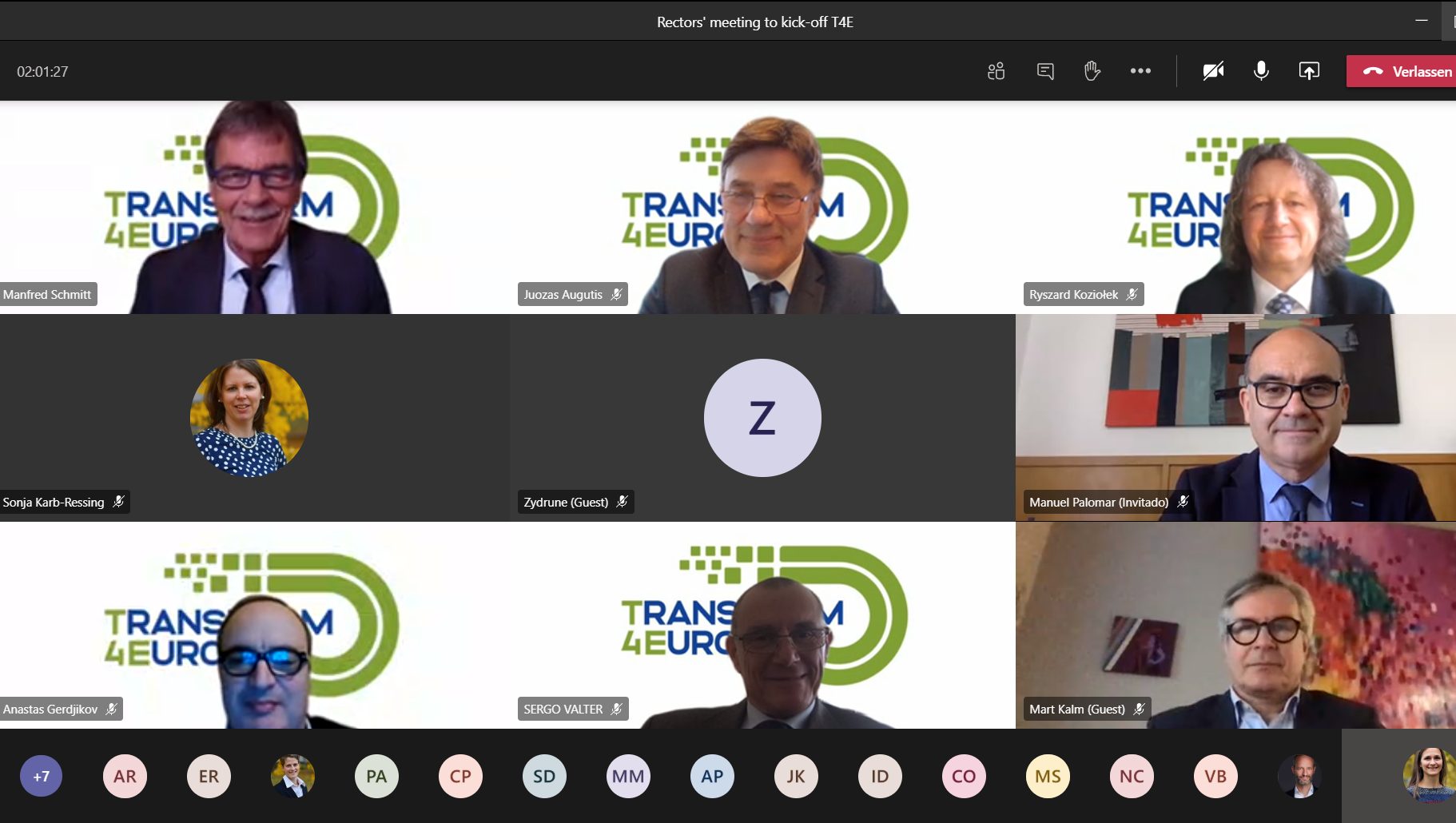Select the MS participant avatar
The width and height of the screenshot is (1456, 823).
(1048, 776)
